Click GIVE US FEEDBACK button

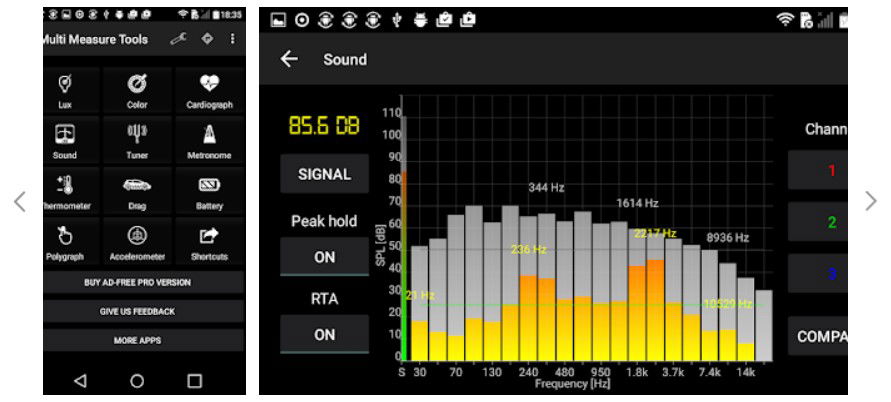pyautogui.click(x=138, y=311)
